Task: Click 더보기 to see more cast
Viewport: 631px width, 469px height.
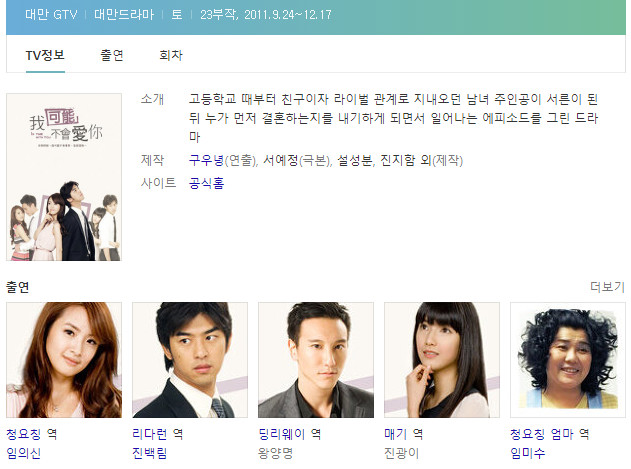Action: [x=607, y=287]
